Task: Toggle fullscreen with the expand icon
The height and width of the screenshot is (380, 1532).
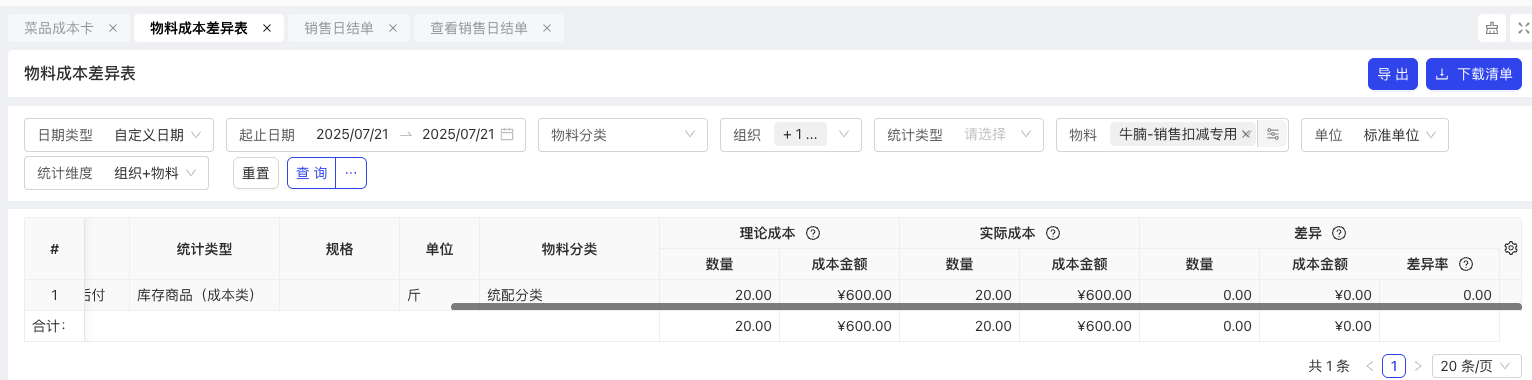Action: 1523,28
